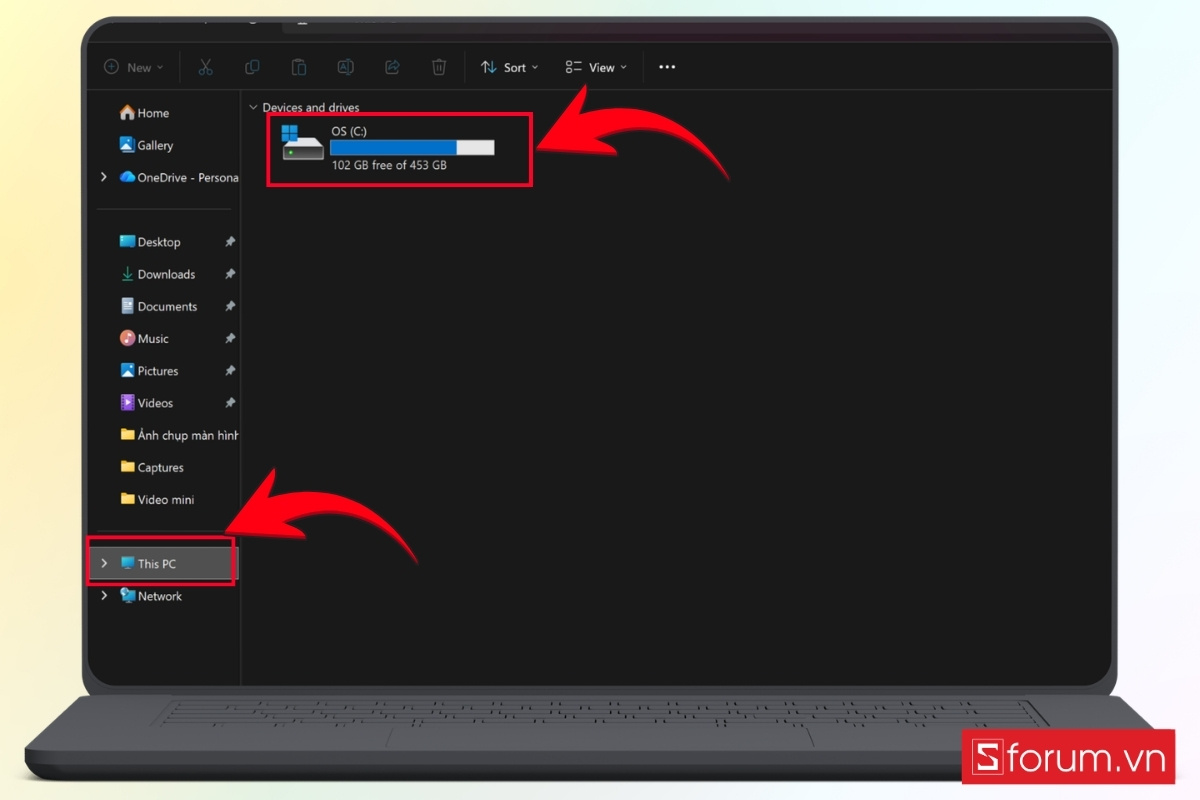Click the OS (C:) storage usage bar
This screenshot has height=800, width=1200.
point(412,147)
